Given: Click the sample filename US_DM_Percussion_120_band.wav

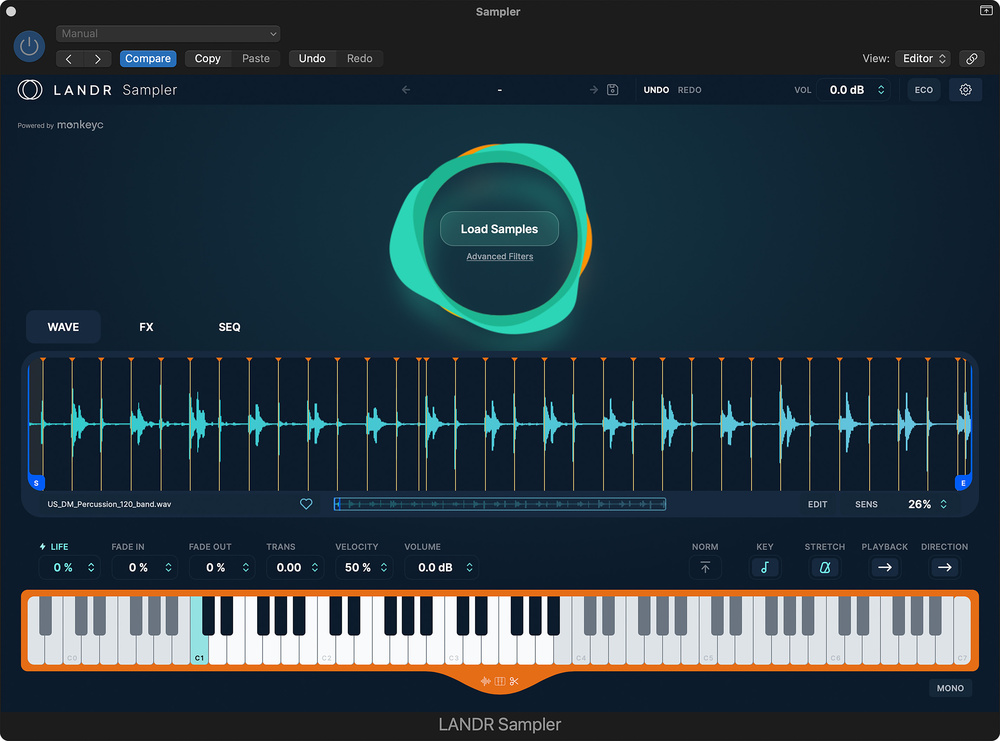Looking at the screenshot, I should click(x=109, y=504).
